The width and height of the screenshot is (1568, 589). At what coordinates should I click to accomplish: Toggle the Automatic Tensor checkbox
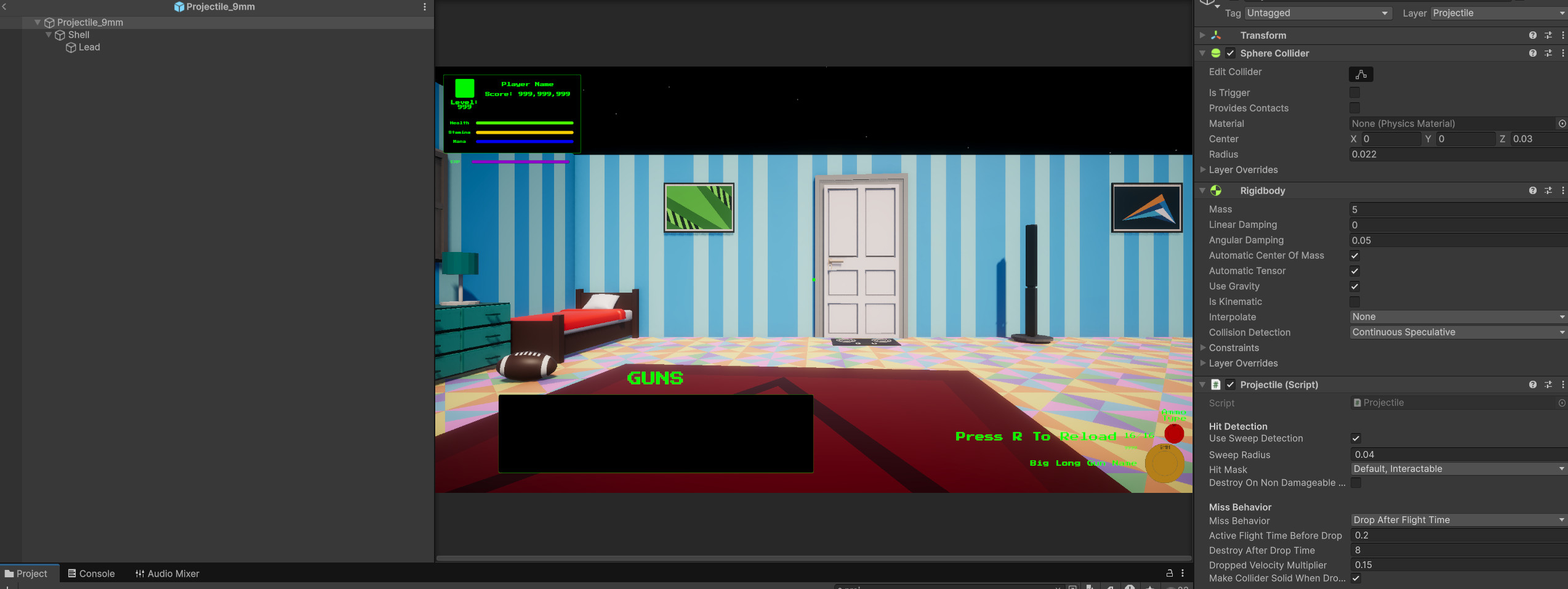point(1354,271)
